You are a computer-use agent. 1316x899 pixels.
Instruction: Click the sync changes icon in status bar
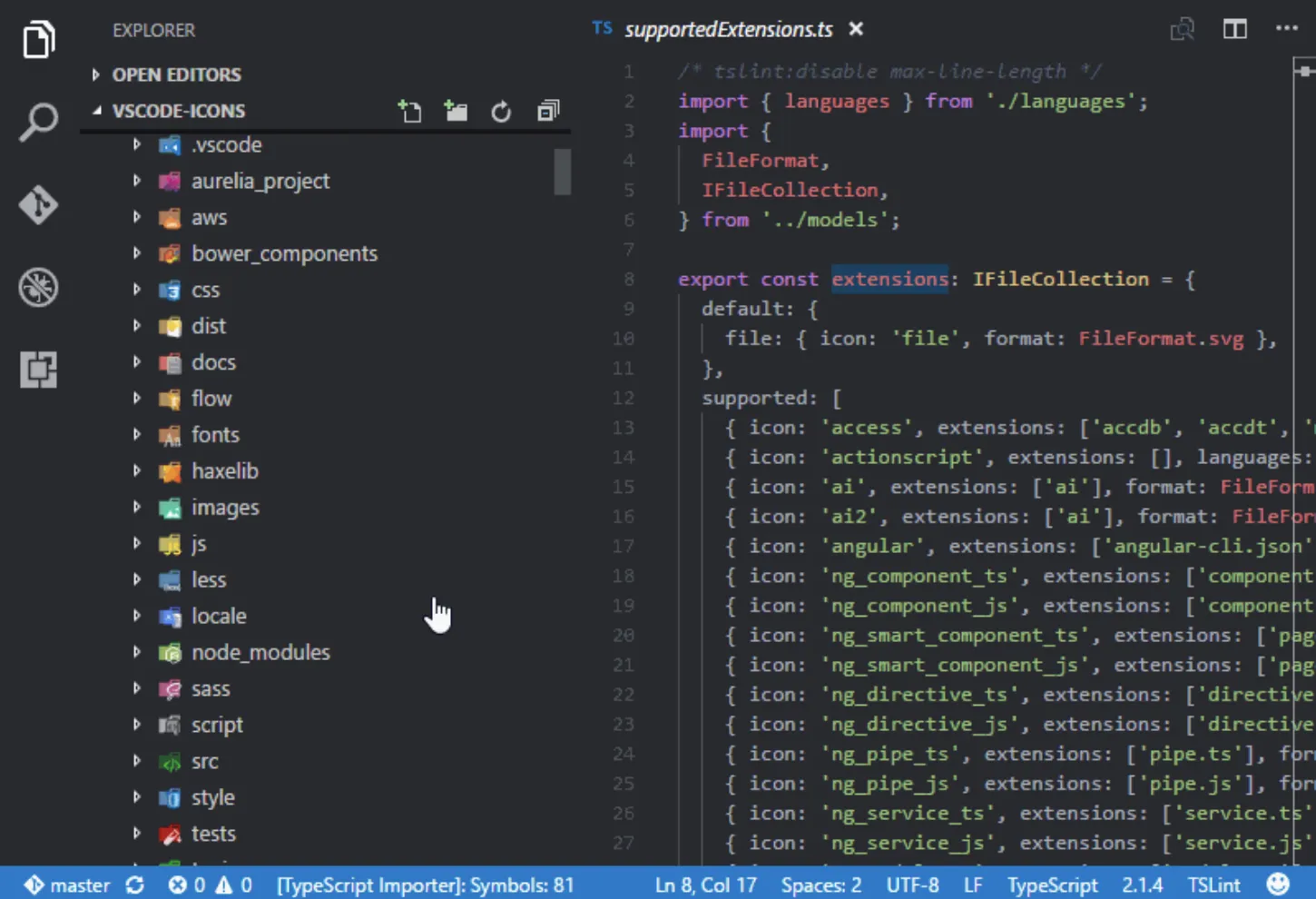[x=135, y=884]
